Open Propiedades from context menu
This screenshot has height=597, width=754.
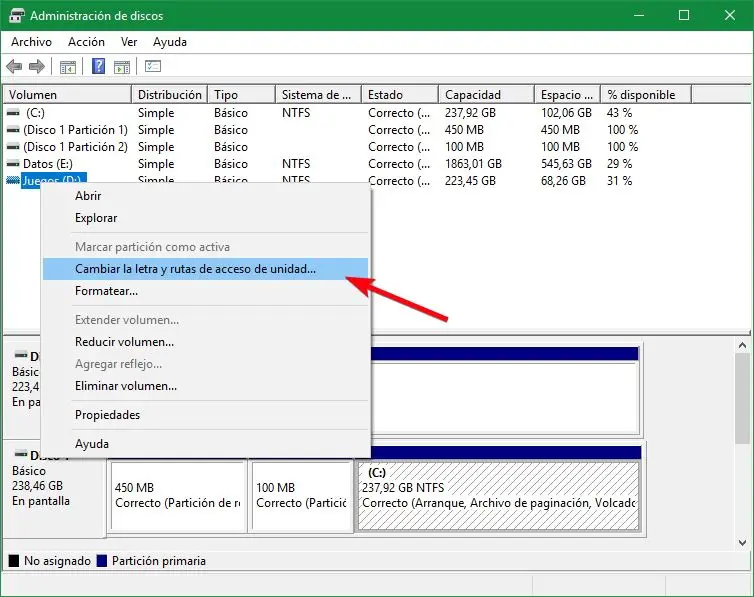click(x=206, y=415)
